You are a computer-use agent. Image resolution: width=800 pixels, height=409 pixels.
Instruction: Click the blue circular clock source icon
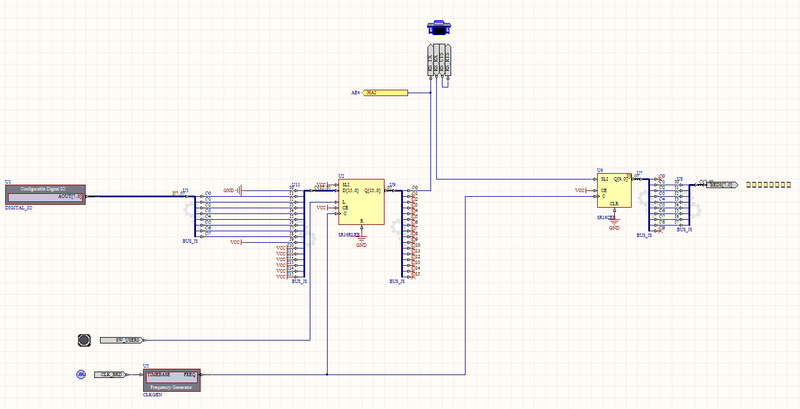82,374
